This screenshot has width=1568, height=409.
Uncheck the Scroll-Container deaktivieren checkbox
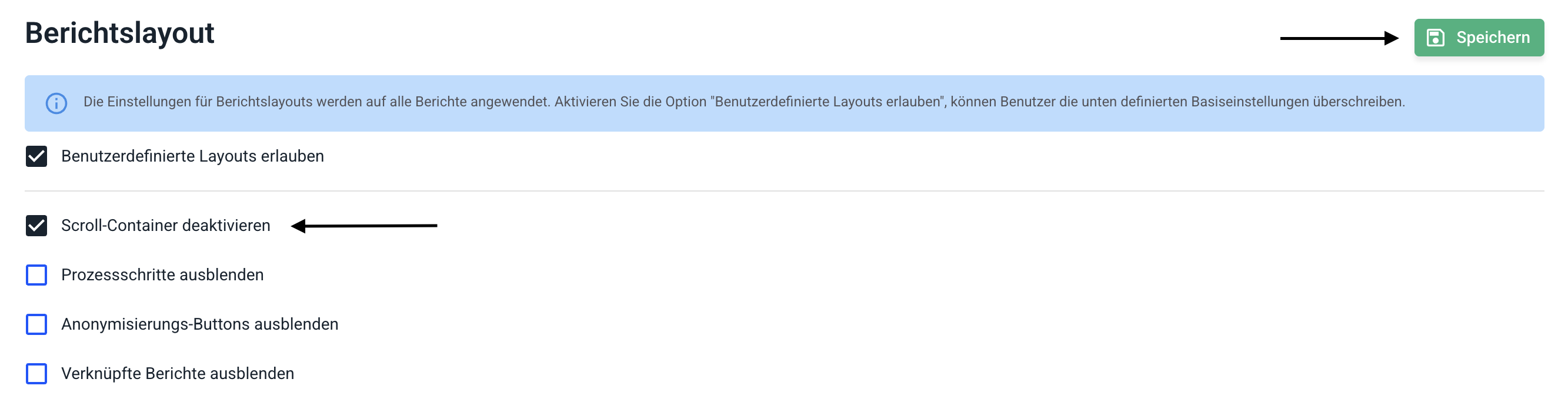click(36, 226)
